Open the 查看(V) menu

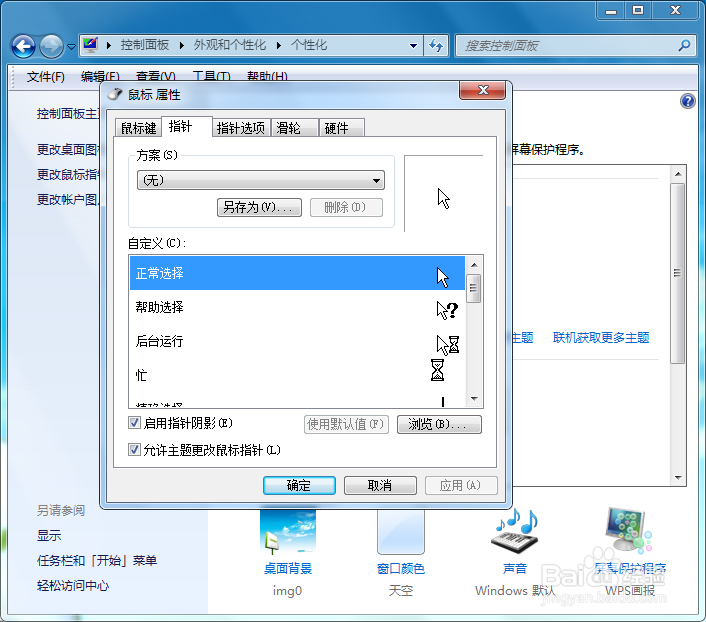click(155, 77)
